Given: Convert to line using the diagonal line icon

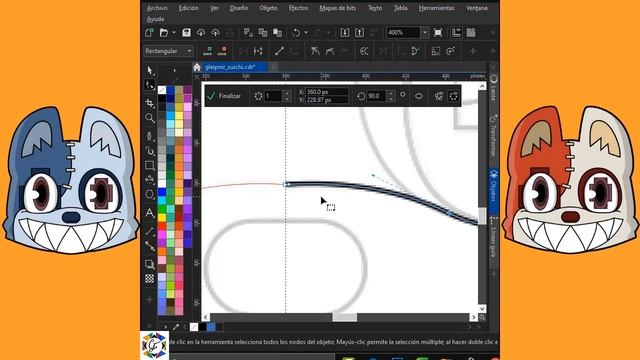Looking at the screenshot, I should coord(279,51).
